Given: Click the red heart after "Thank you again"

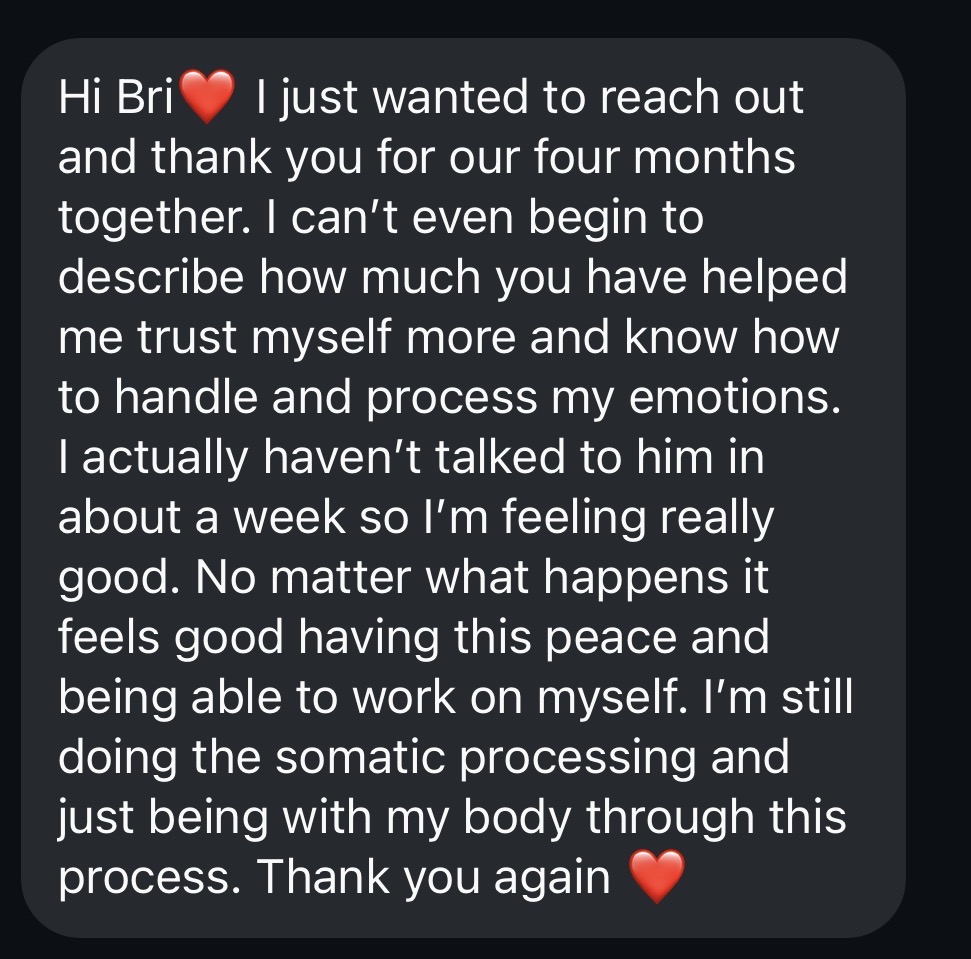Looking at the screenshot, I should point(657,877).
